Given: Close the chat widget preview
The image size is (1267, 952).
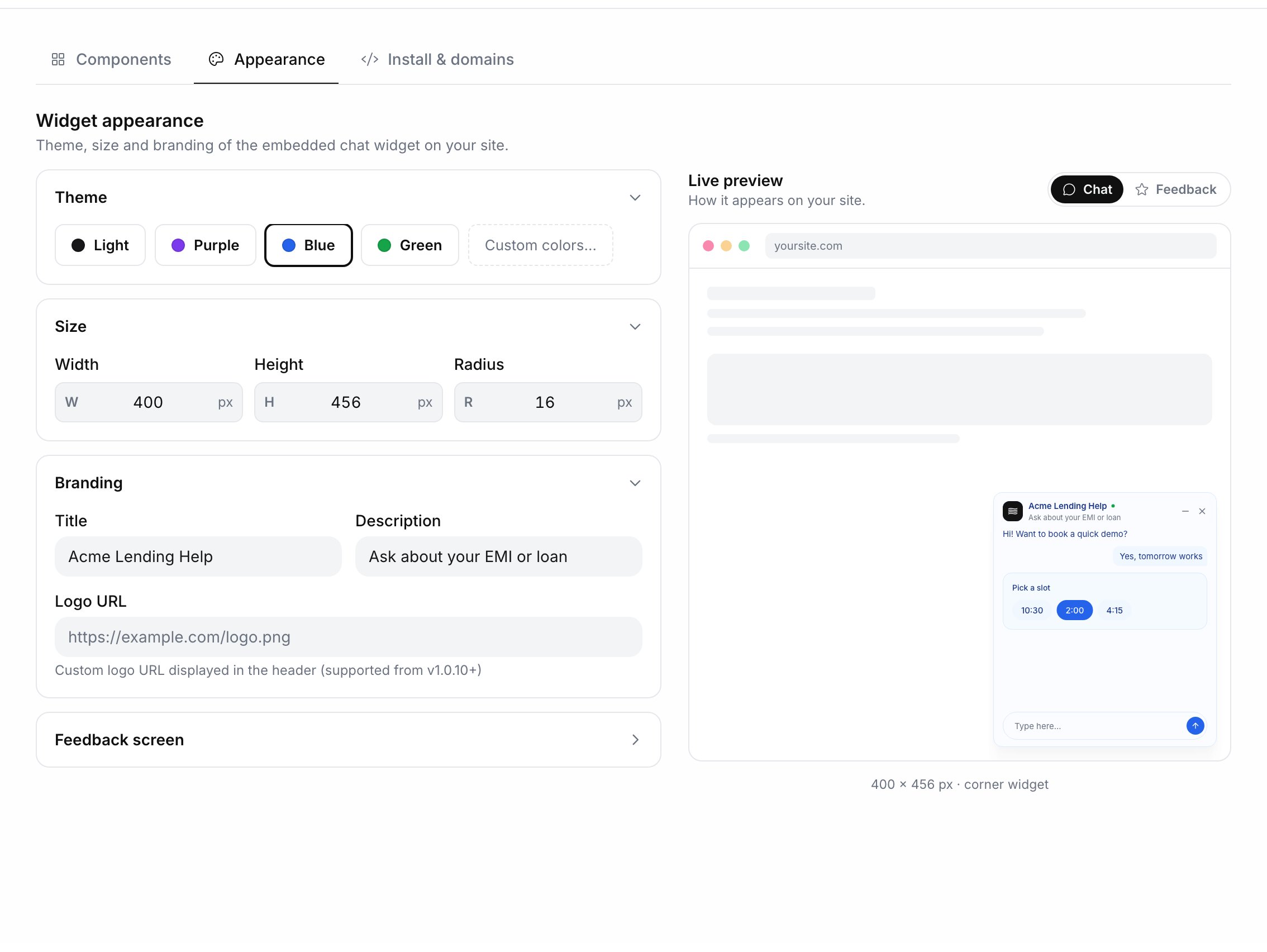Looking at the screenshot, I should click(x=1202, y=511).
